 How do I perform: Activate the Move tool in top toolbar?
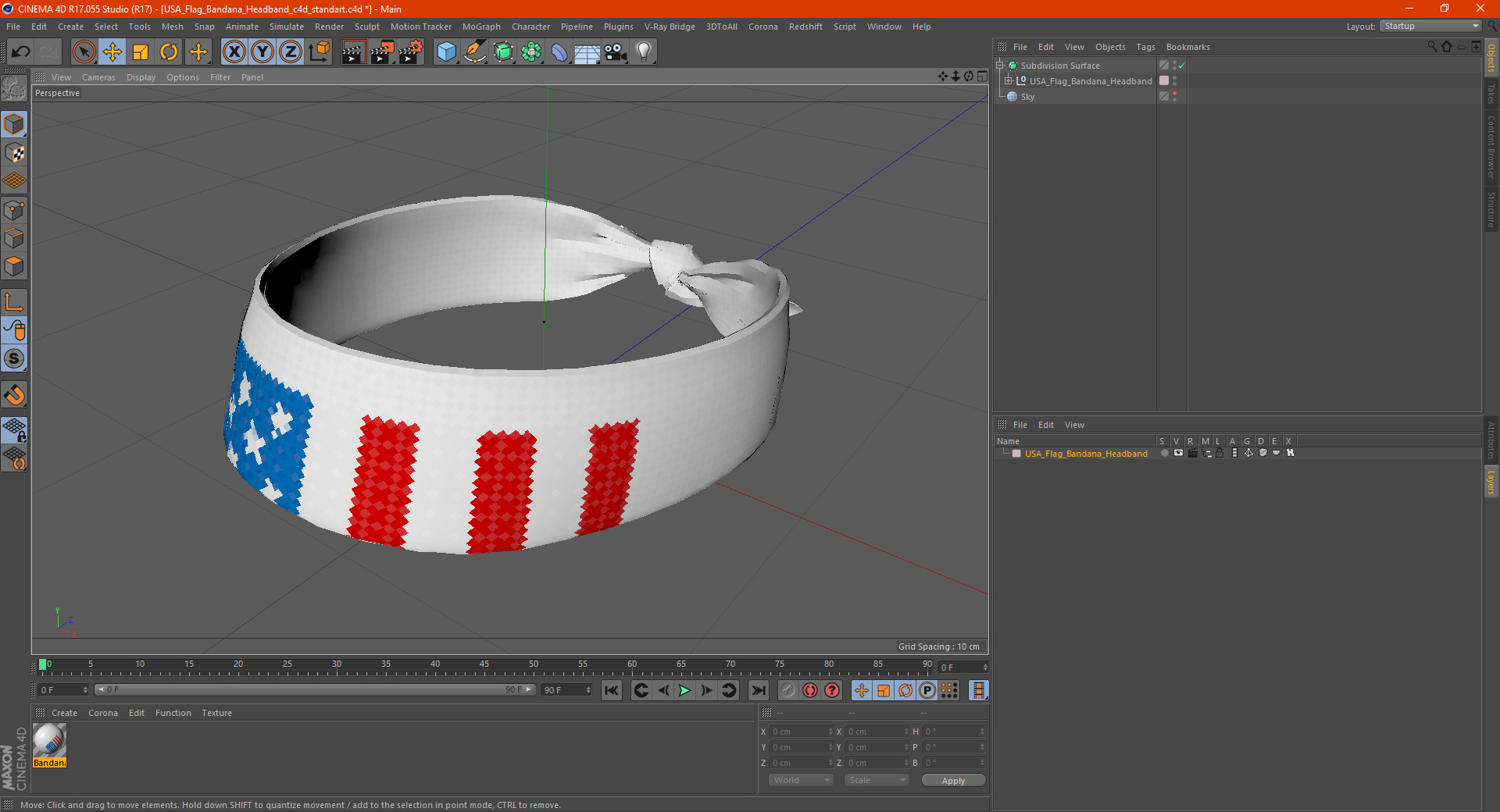click(112, 52)
